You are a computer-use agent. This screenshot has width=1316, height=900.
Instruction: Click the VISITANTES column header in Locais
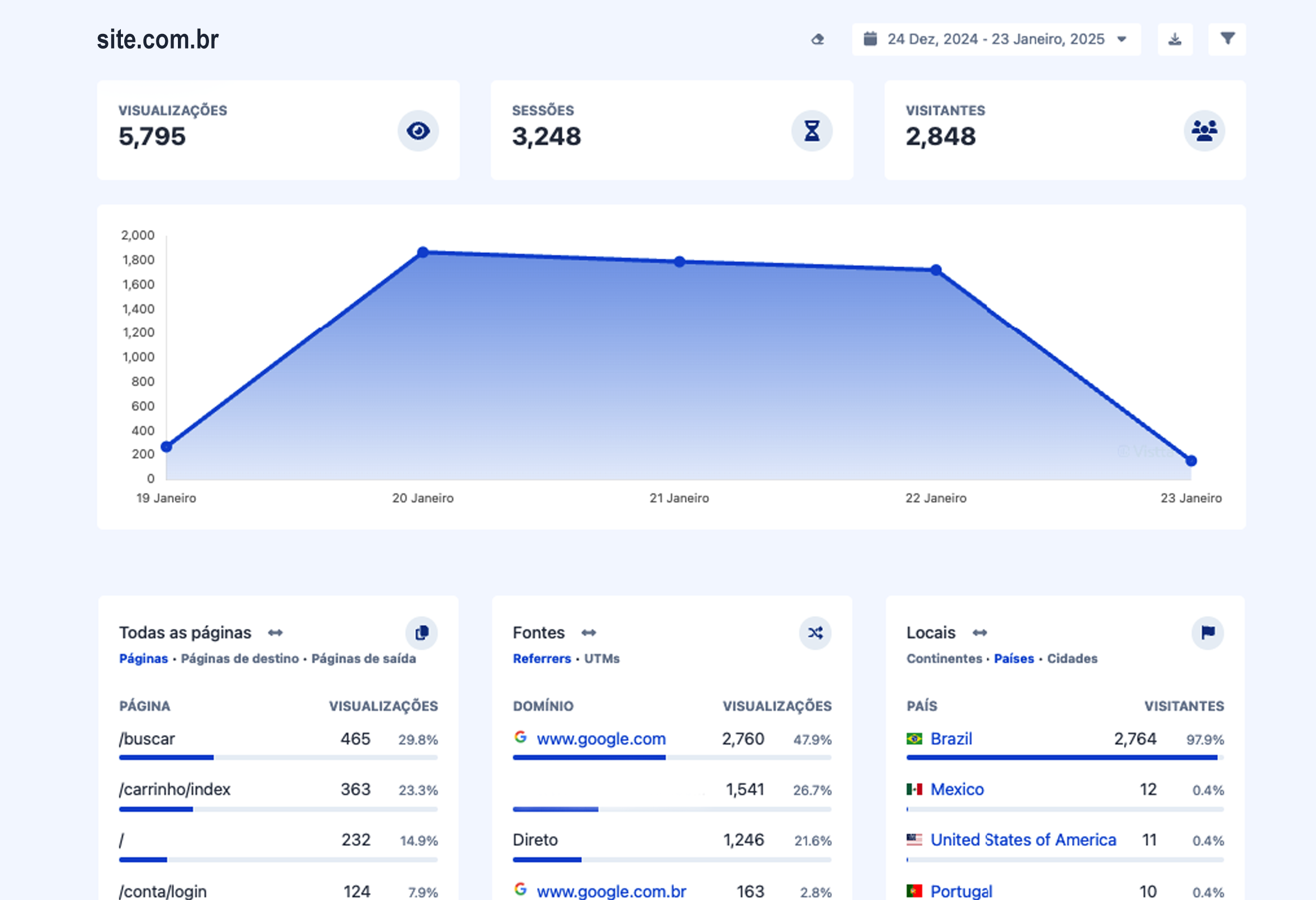point(1184,706)
